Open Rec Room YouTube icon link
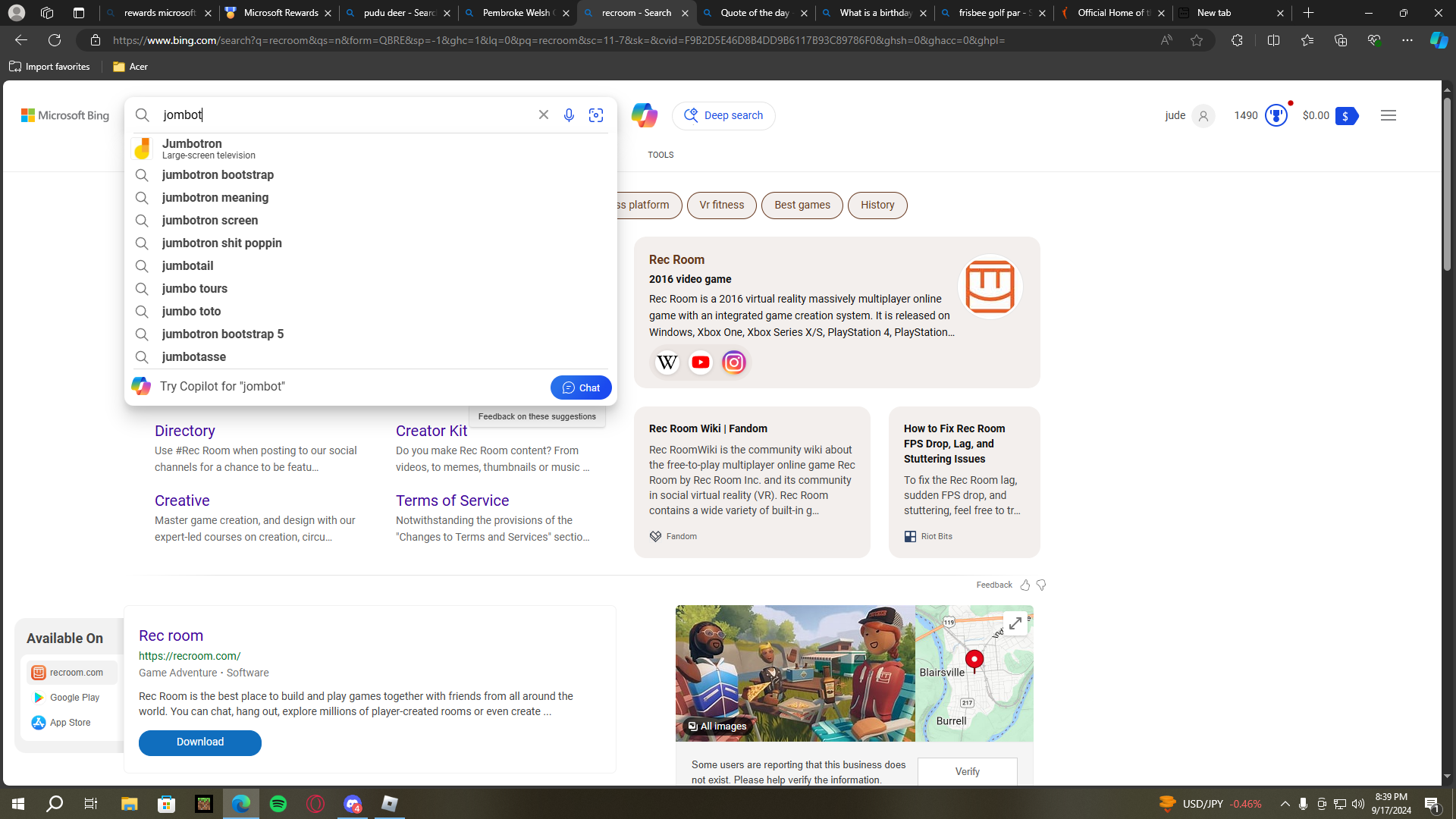The height and width of the screenshot is (819, 1456). (701, 362)
